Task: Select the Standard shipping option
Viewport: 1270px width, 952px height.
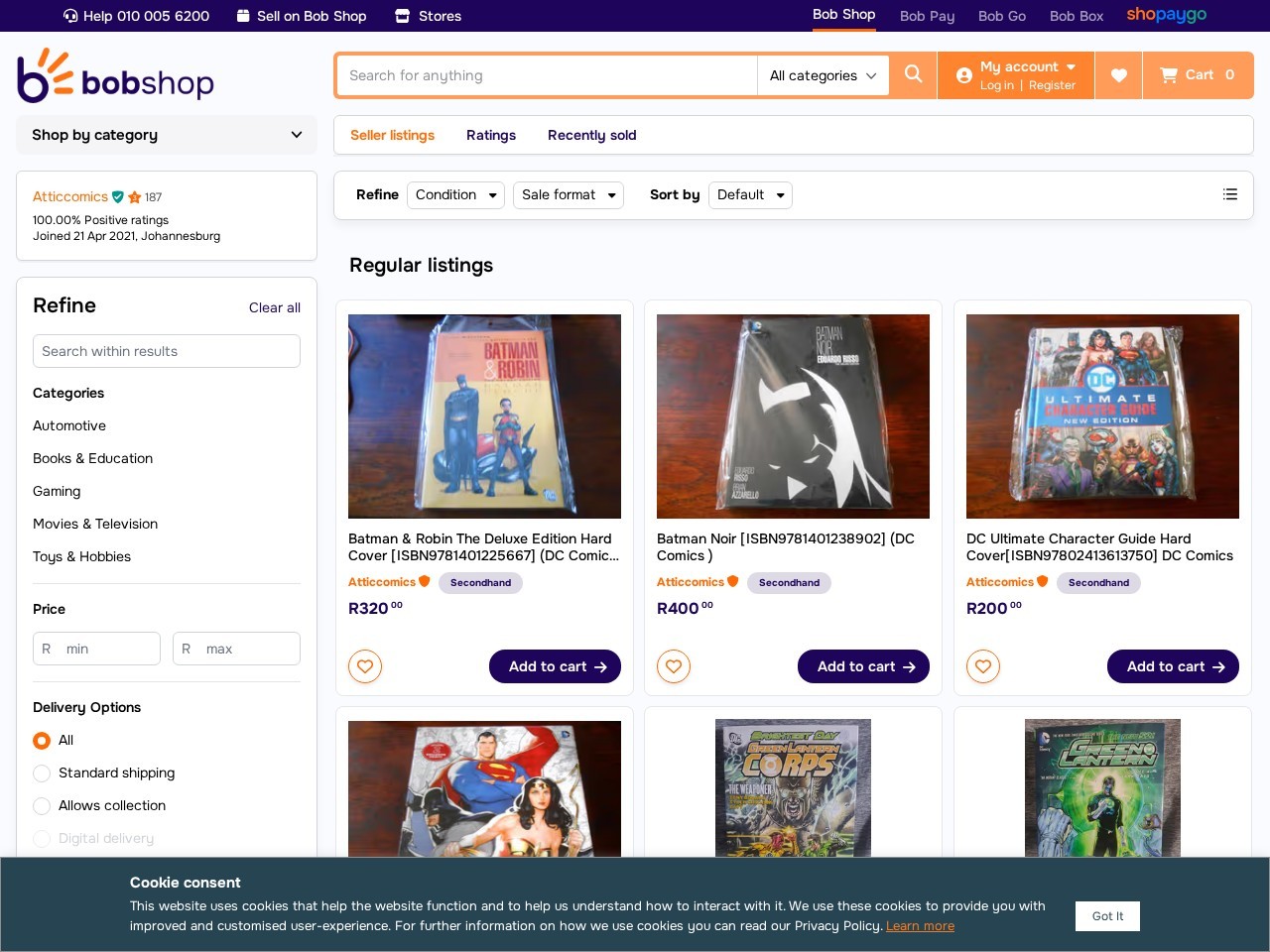Action: click(42, 773)
